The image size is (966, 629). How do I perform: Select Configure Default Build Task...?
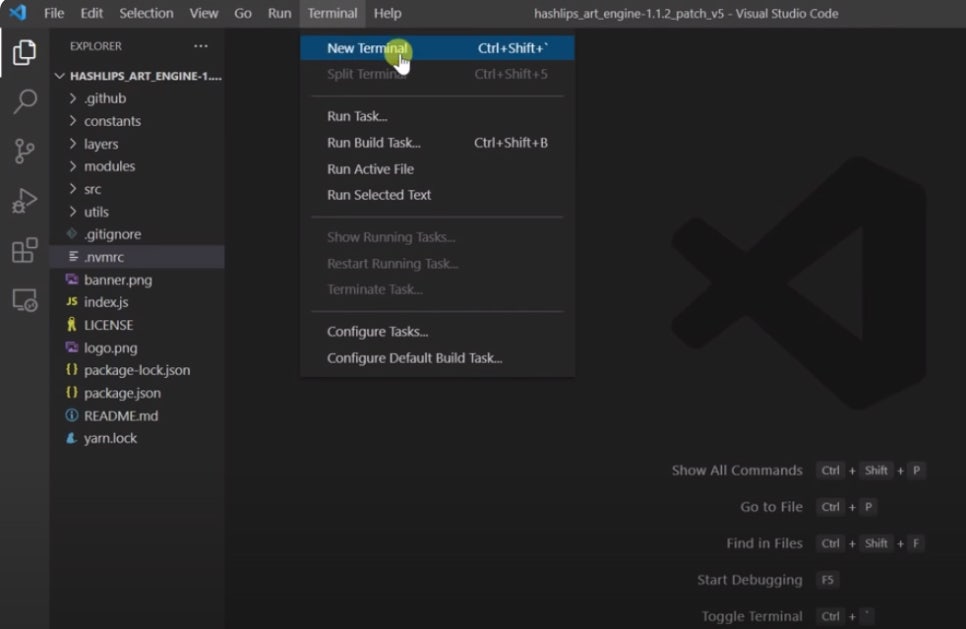[437, 358]
